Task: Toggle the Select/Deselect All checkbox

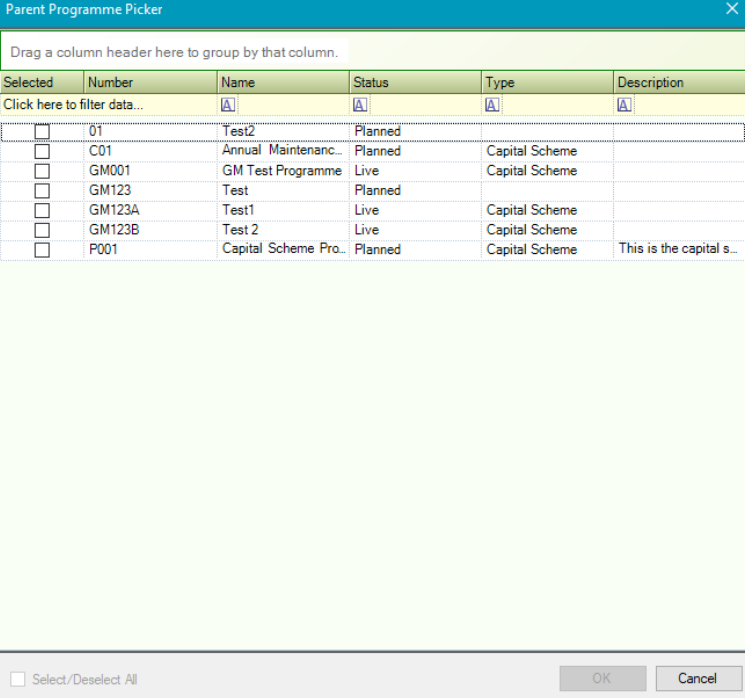Action: [18, 679]
